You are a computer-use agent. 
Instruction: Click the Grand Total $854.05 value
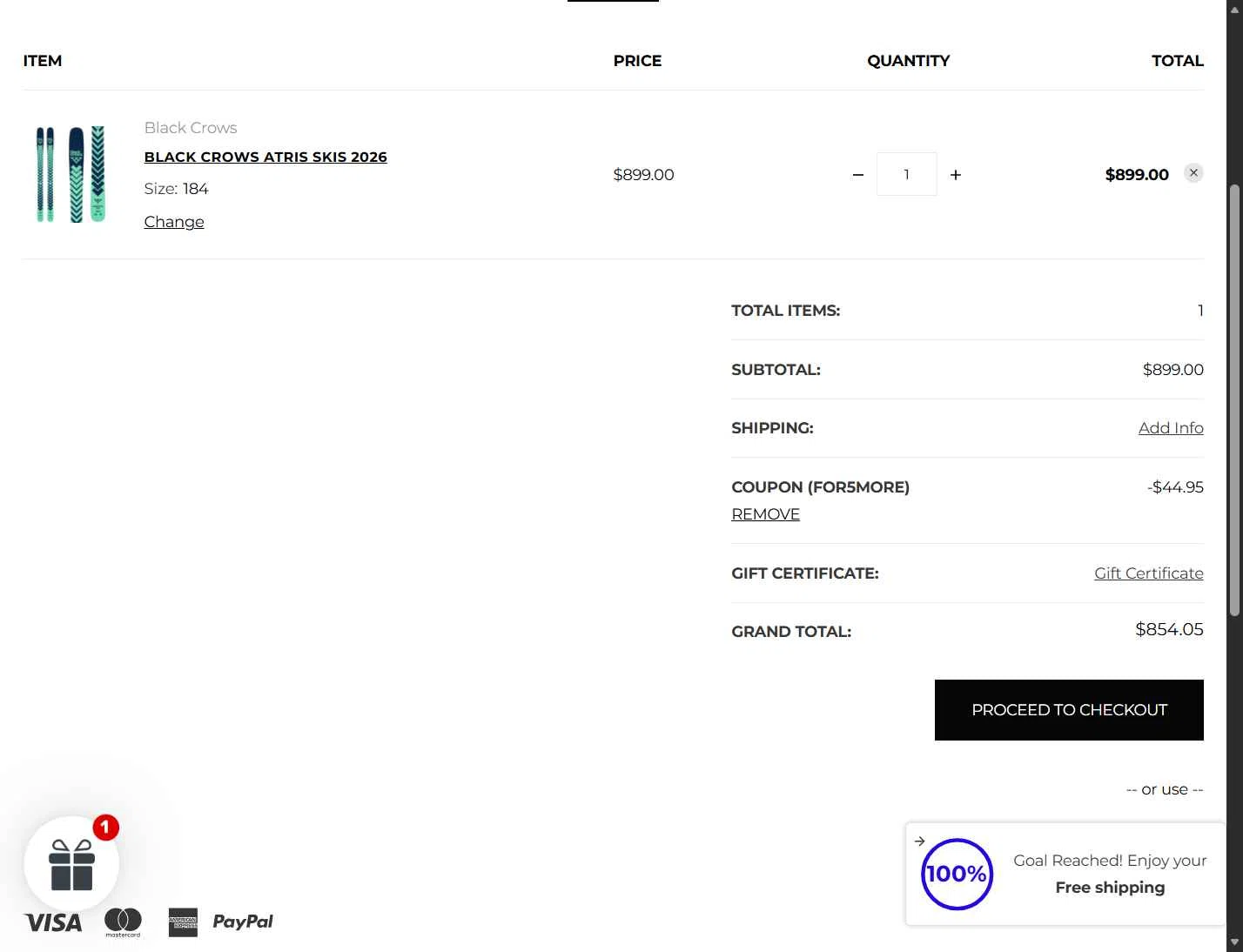(1169, 629)
